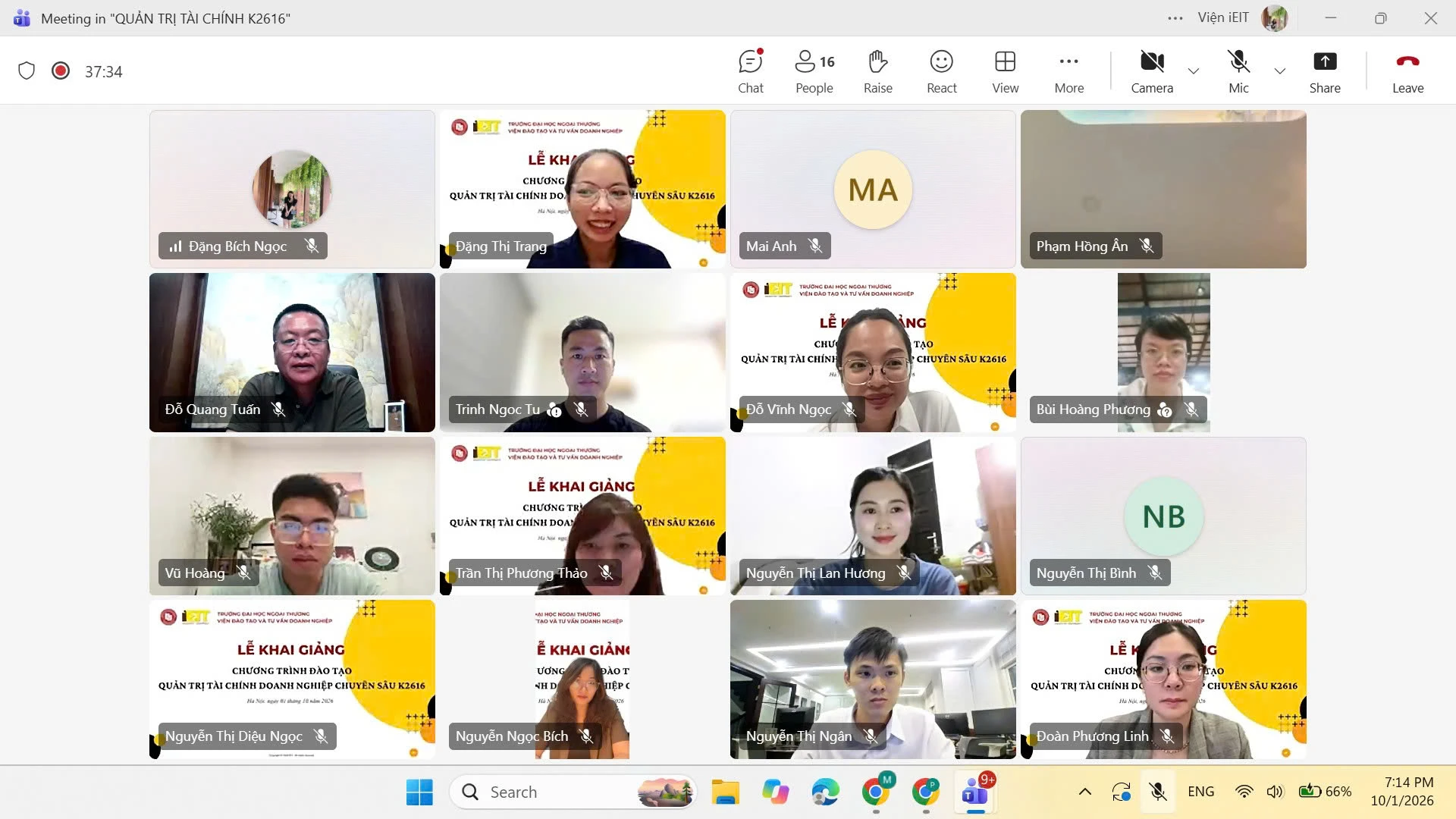Select Mai Anh's MA avatar tile

pos(873,189)
